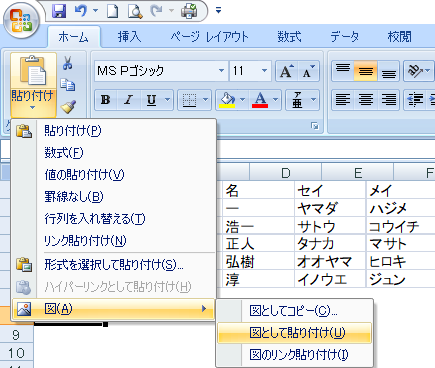435x368 pixels.
Task: Toggle italic formatting
Action: point(128,99)
